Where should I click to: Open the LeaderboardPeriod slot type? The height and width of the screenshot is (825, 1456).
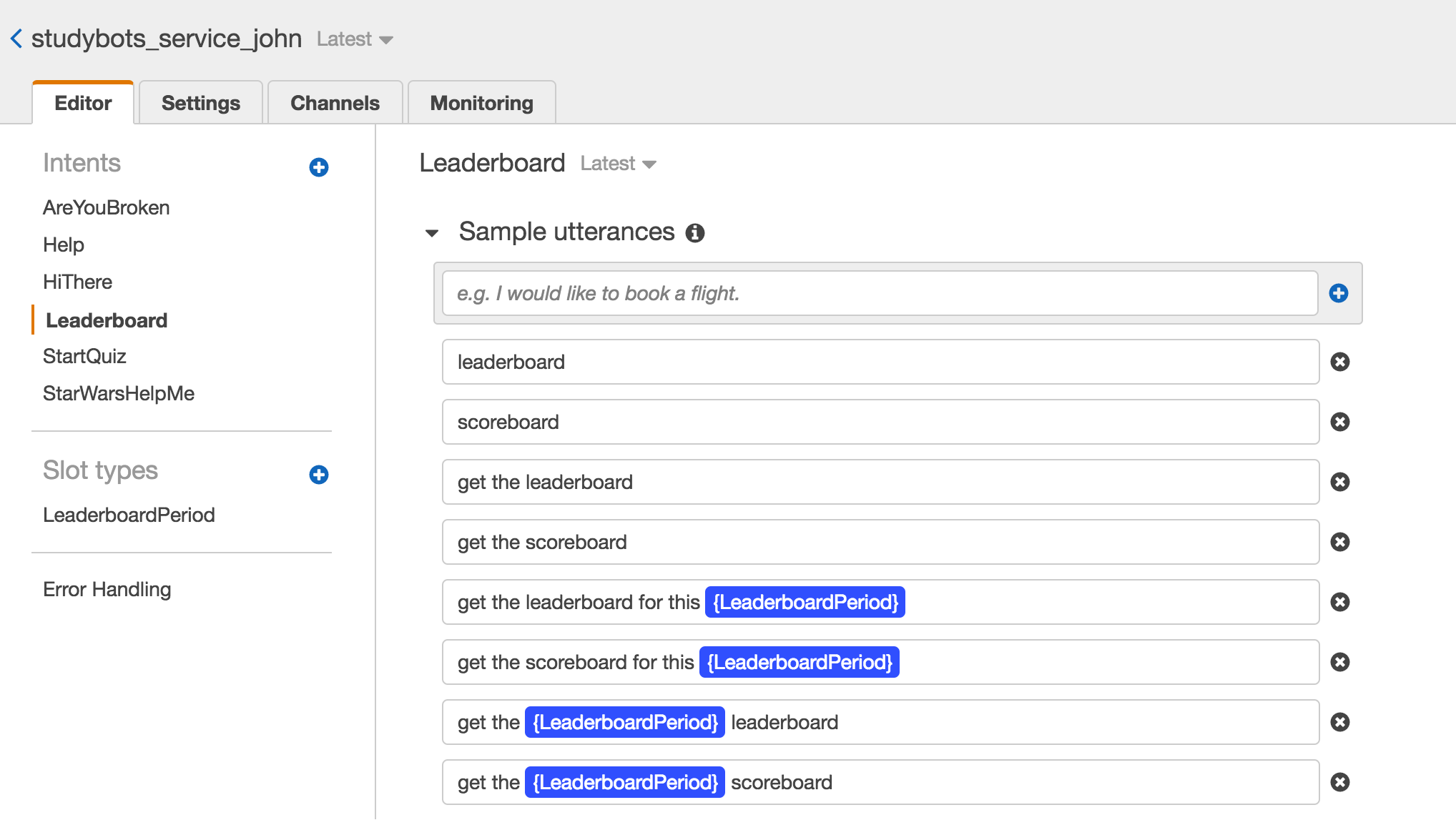(129, 515)
